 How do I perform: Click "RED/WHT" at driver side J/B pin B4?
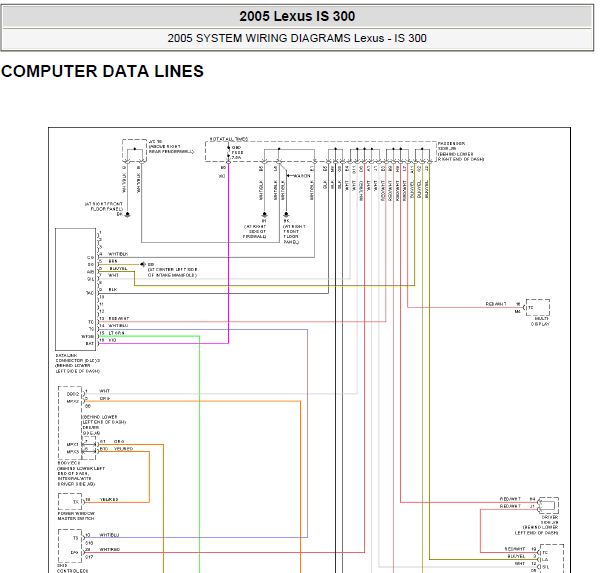(x=510, y=499)
